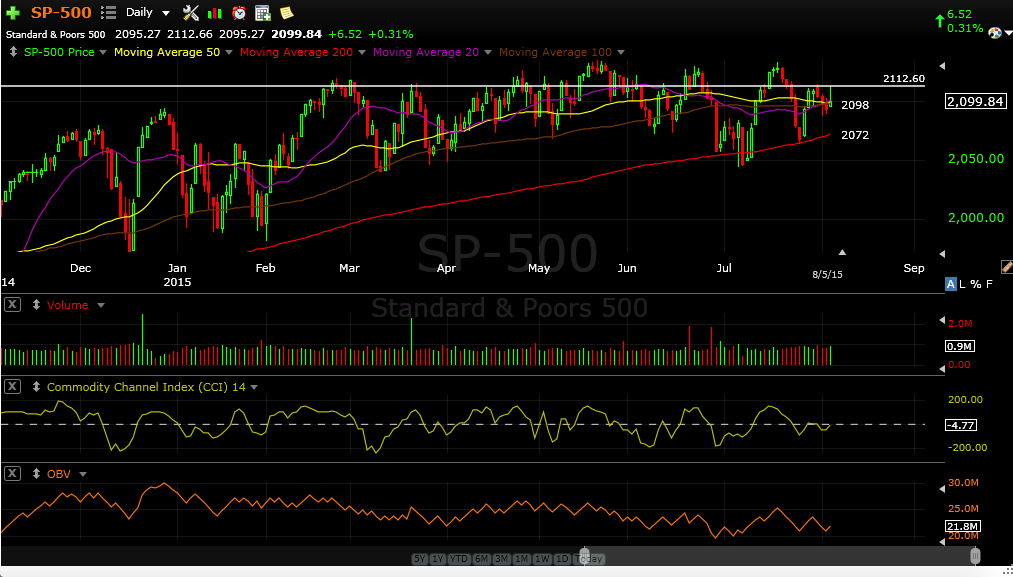Select the 6M time range
This screenshot has height=577, width=1013.
[x=481, y=558]
